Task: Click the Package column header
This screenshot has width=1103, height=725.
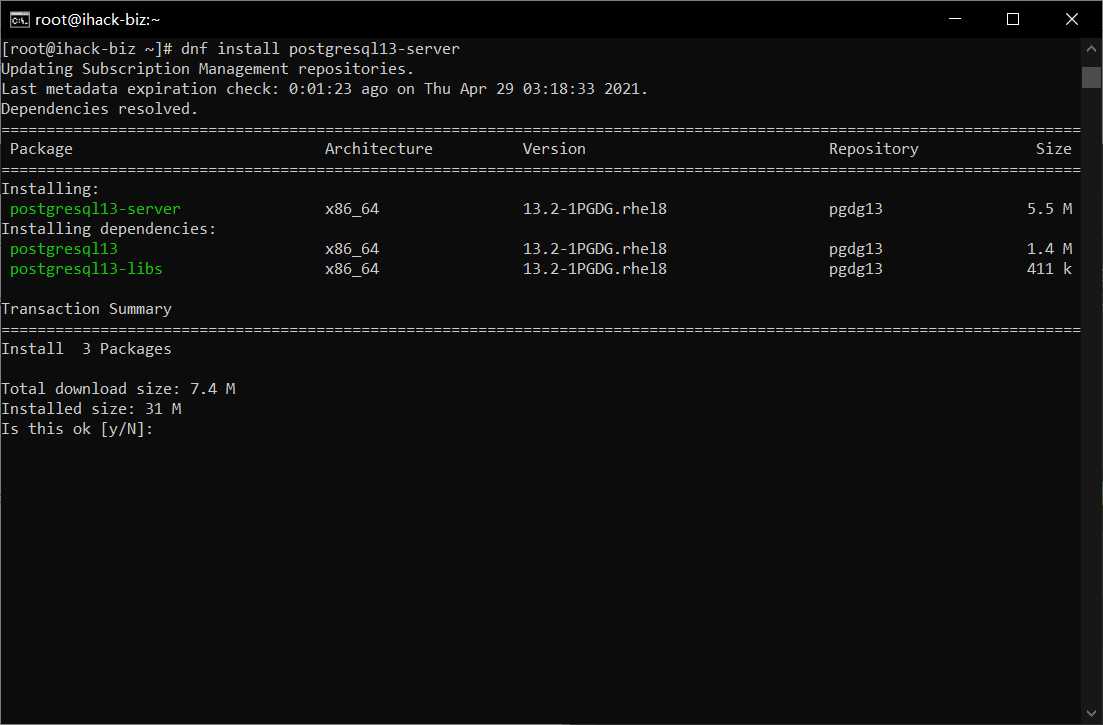Action: (x=40, y=148)
